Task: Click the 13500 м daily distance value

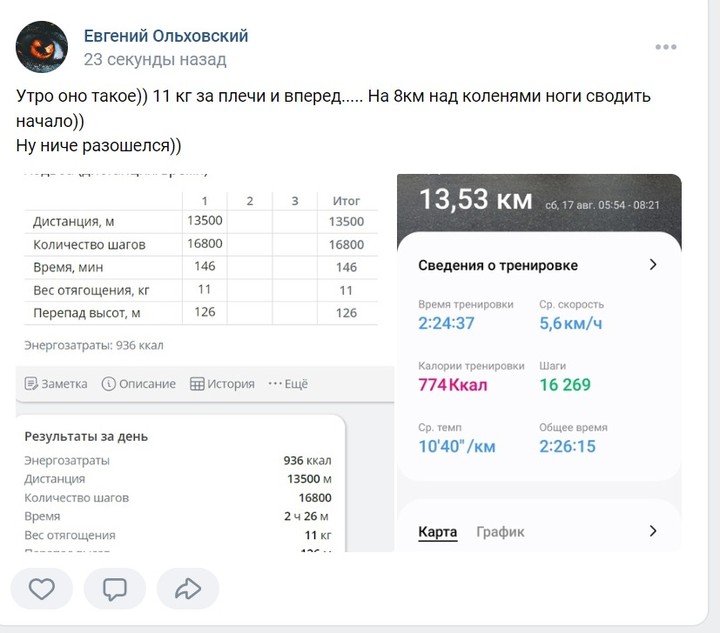Action: pyautogui.click(x=309, y=479)
